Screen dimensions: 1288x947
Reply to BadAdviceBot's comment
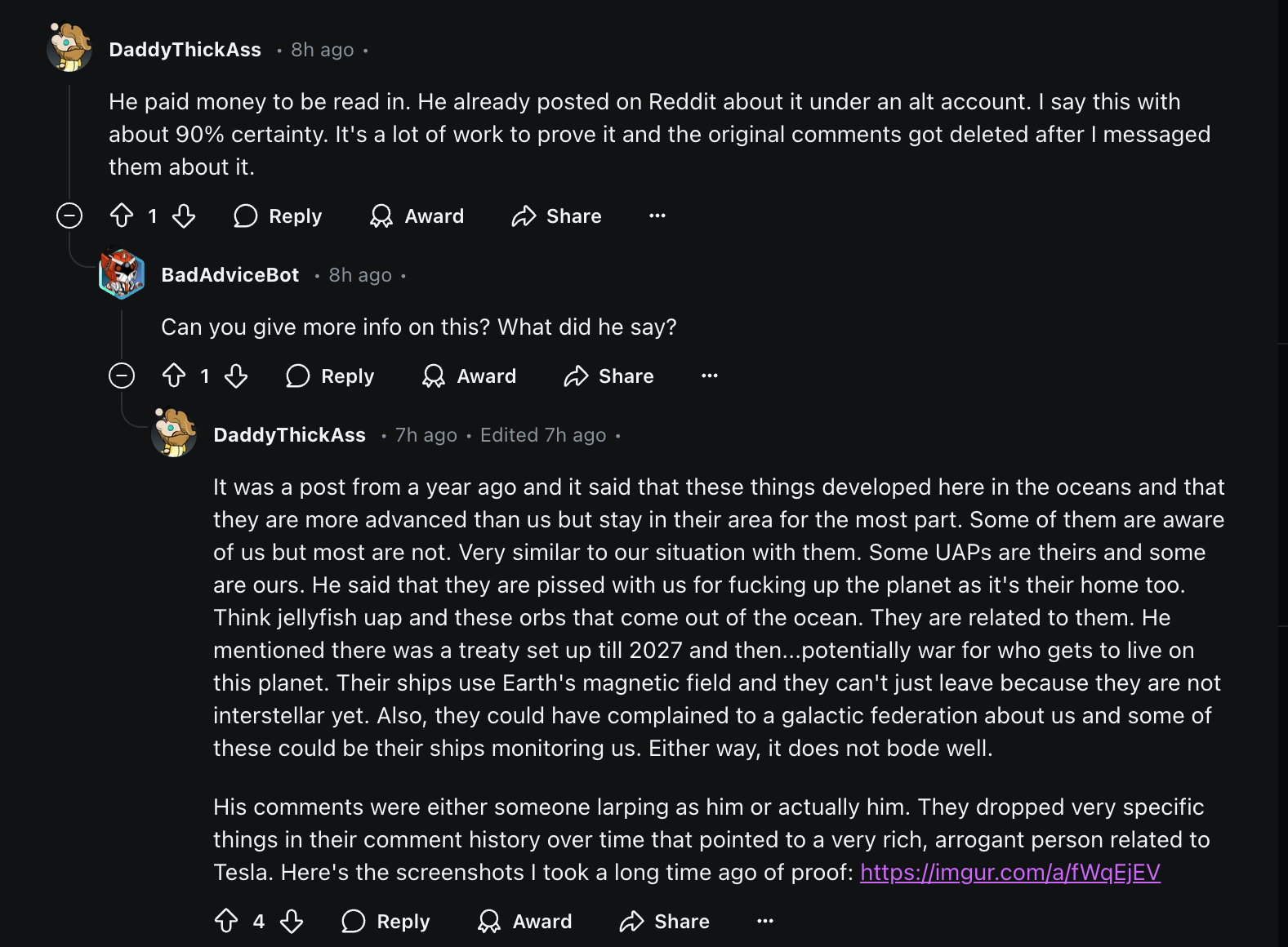(x=330, y=376)
